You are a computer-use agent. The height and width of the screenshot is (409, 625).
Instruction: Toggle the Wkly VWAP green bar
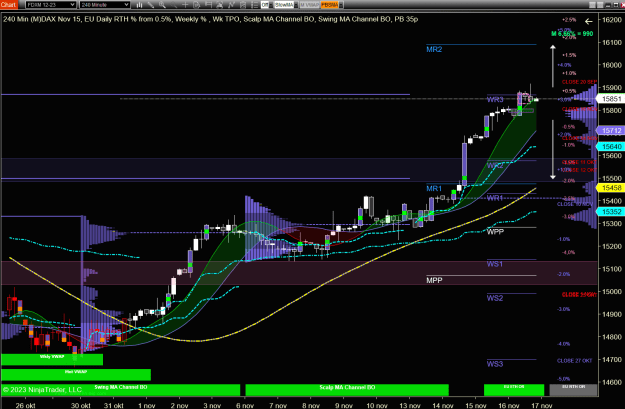(52, 359)
